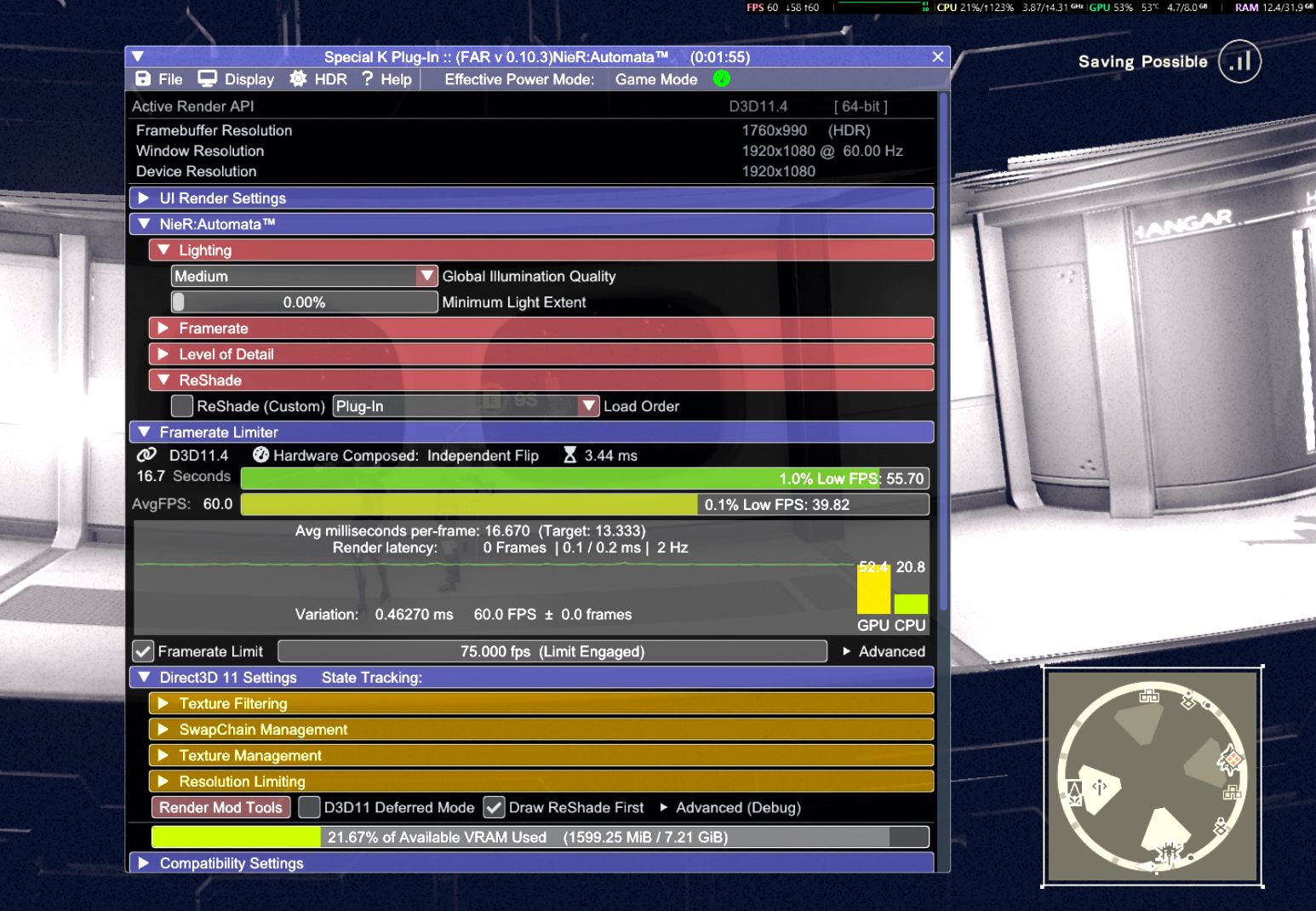Viewport: 1316px width, 911px height.
Task: Click the Hardware Composed status icon
Action: tap(261, 455)
